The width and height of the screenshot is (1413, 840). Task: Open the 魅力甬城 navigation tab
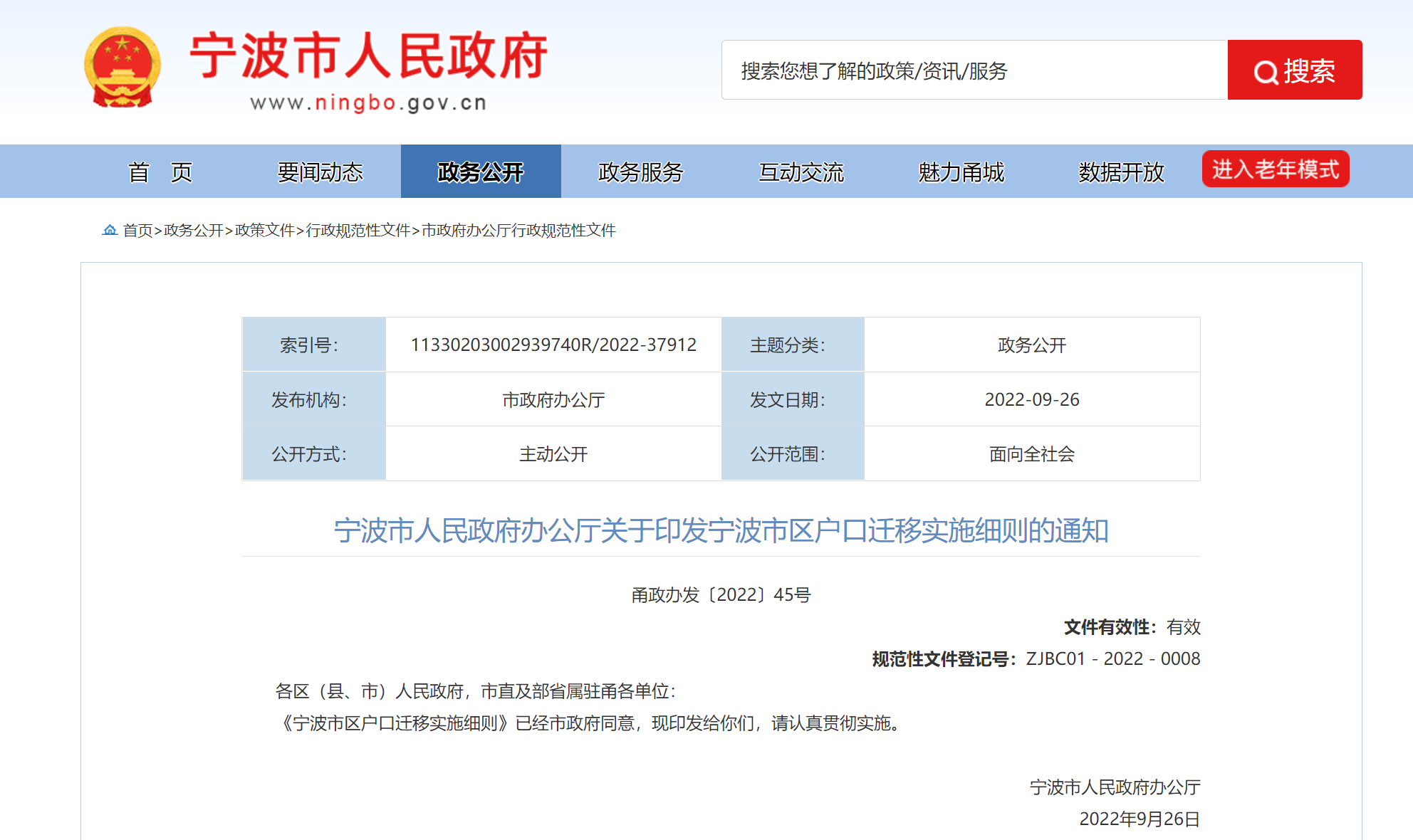click(961, 172)
